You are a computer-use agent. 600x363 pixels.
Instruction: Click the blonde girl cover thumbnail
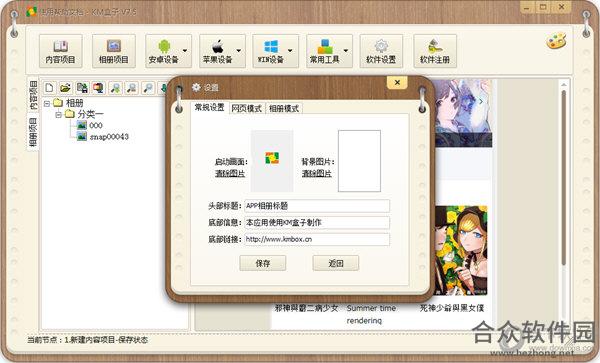[x=461, y=251]
